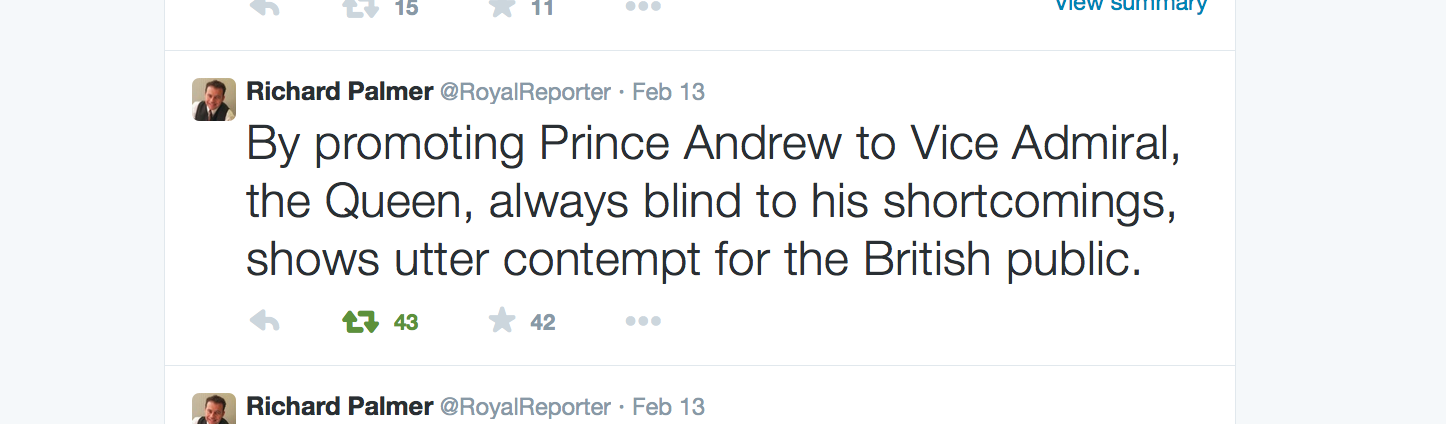Open the three-dot menu on the topmost tweet
1446x424 pixels.
[x=643, y=7]
